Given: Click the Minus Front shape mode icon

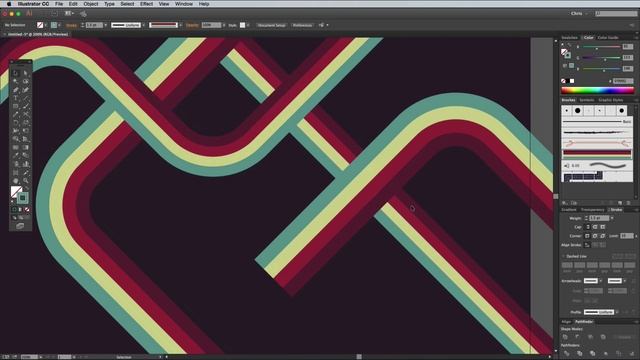Looking at the screenshot, I should [x=577, y=337].
